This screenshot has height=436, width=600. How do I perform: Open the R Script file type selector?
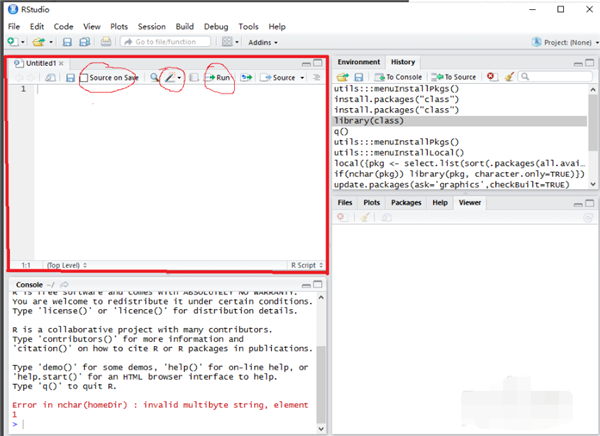click(305, 265)
